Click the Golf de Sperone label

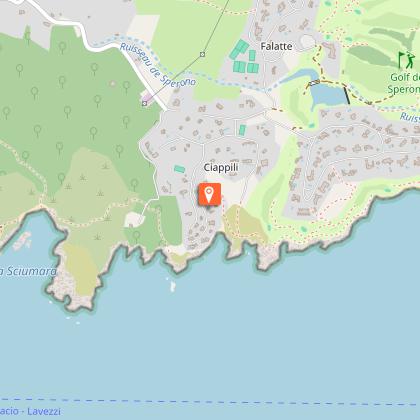405,83
